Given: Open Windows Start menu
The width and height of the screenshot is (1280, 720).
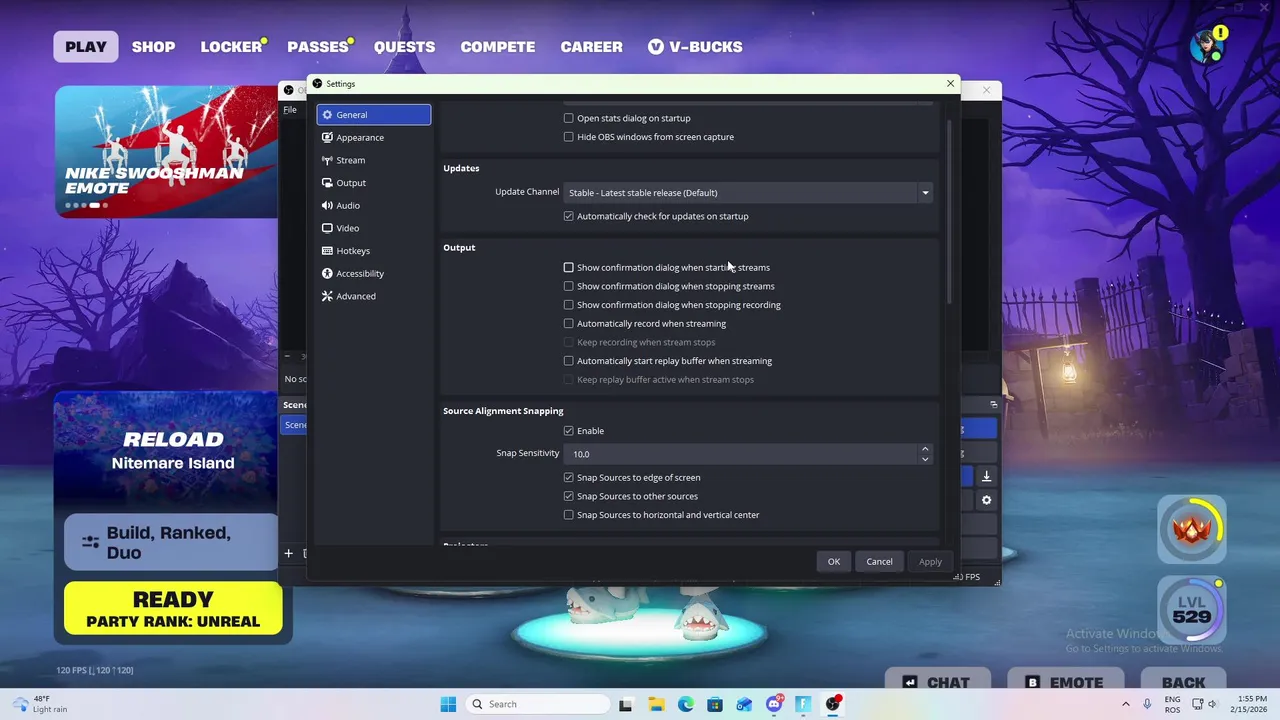Looking at the screenshot, I should click(448, 704).
